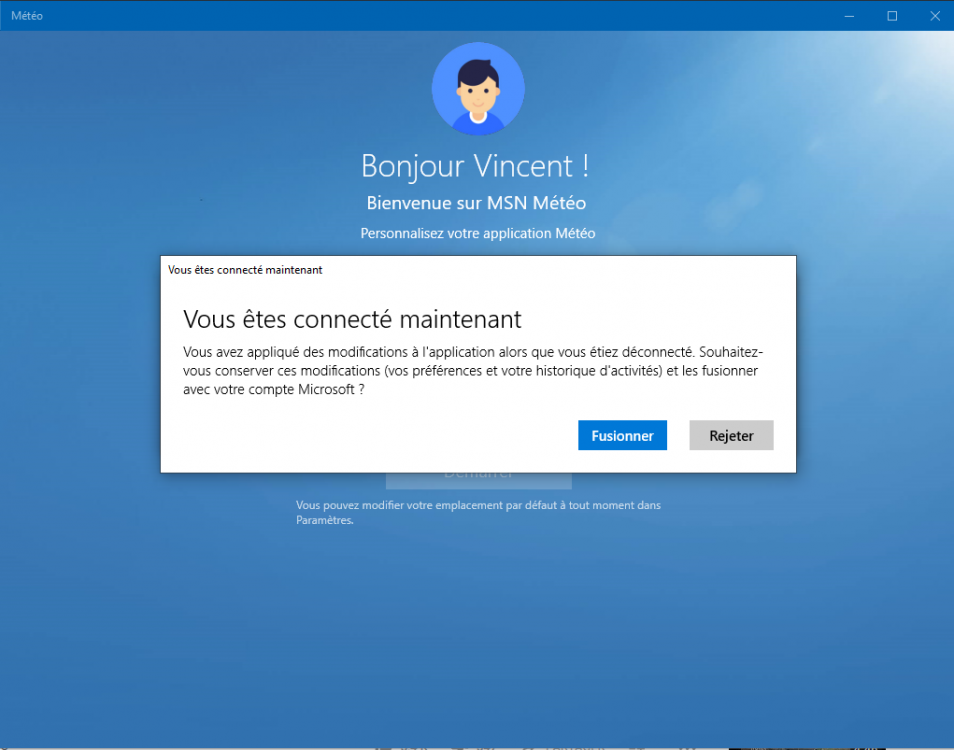The image size is (954, 750).
Task: Click the merge question paragraph in dialog
Action: 473,370
